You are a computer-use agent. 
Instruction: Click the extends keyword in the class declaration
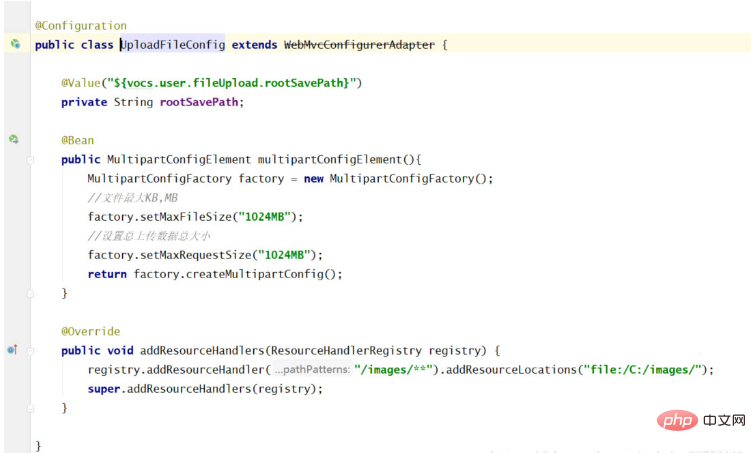pos(255,45)
